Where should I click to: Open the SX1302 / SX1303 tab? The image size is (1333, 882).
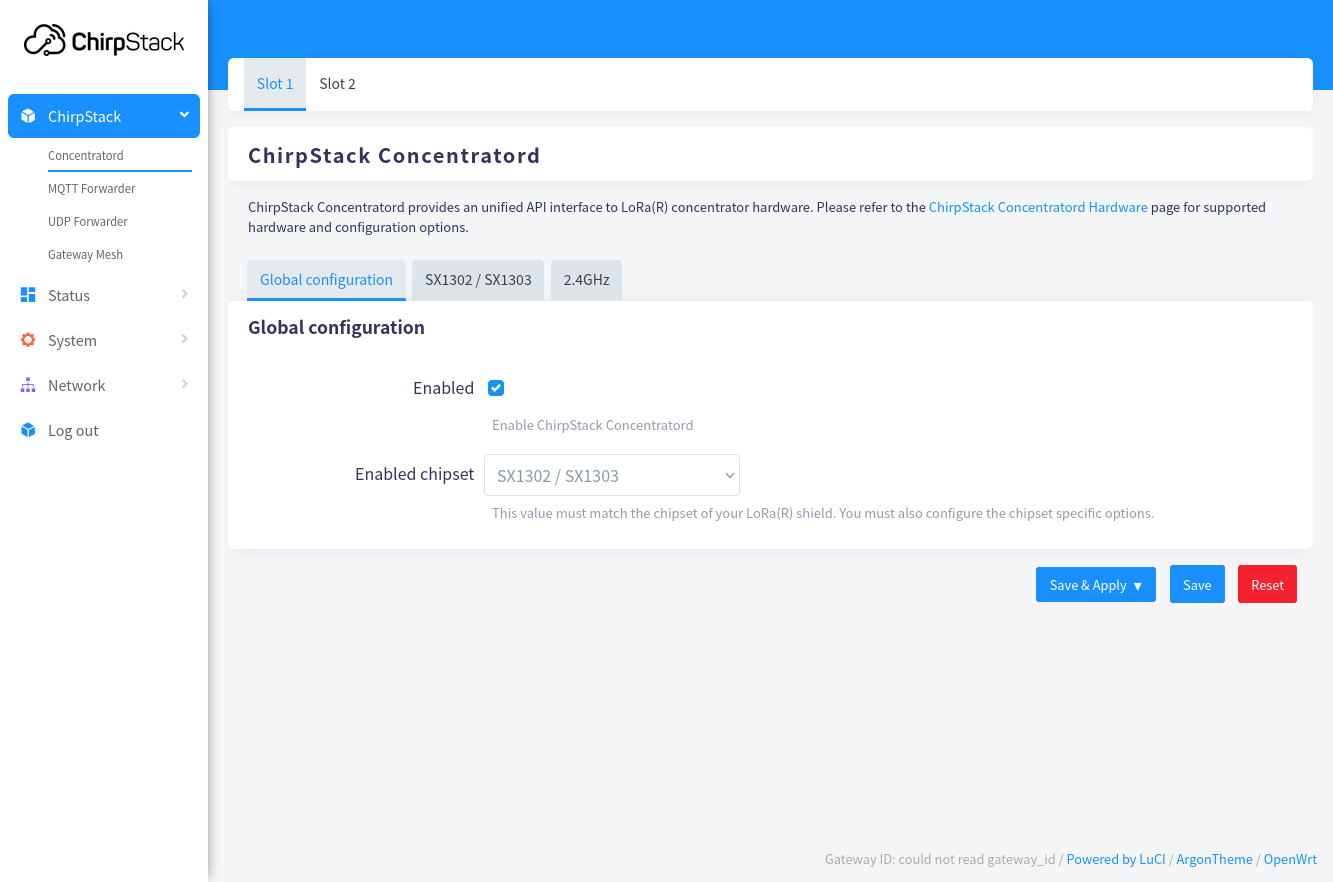coord(478,280)
